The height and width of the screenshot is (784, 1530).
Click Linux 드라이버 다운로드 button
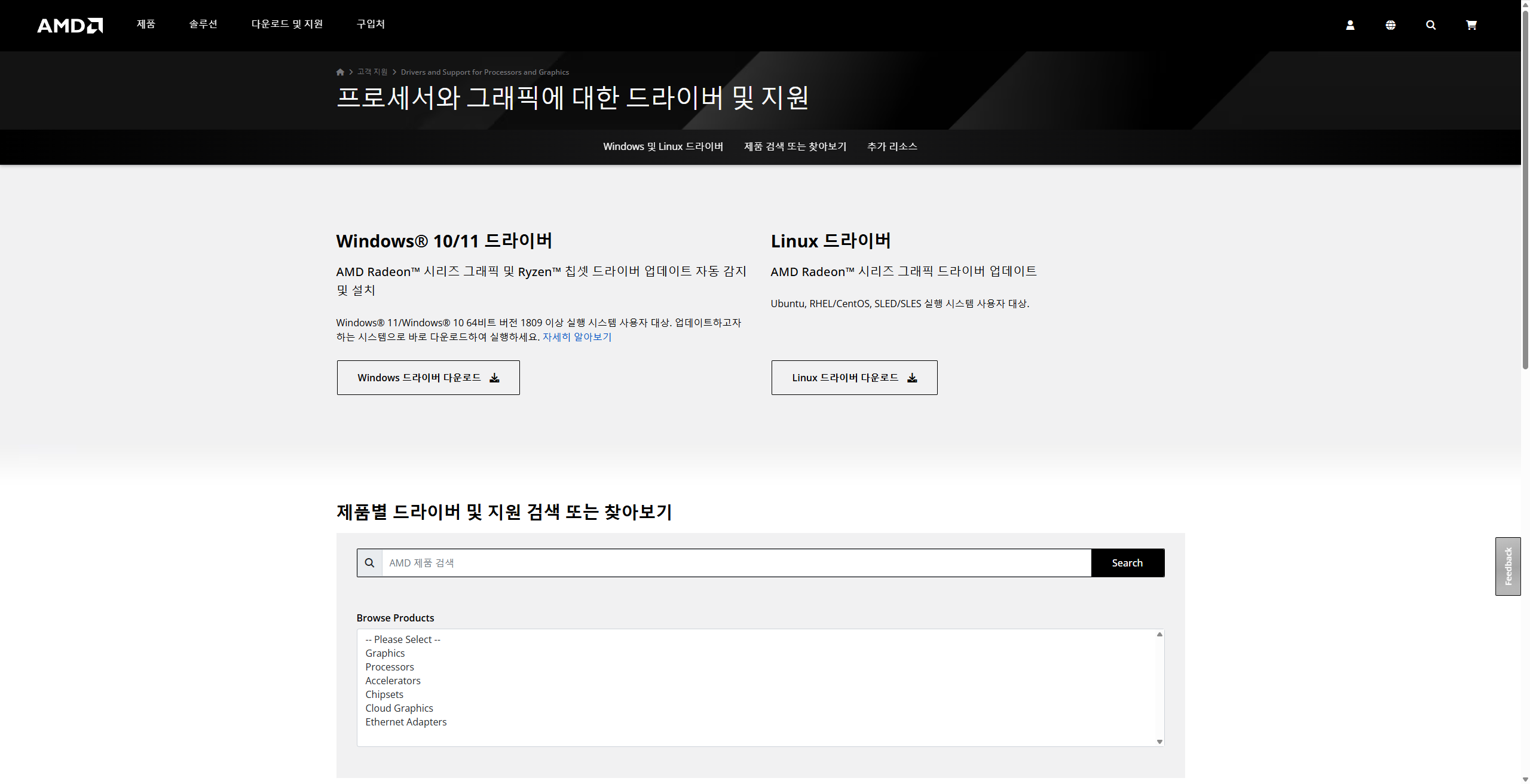click(854, 378)
